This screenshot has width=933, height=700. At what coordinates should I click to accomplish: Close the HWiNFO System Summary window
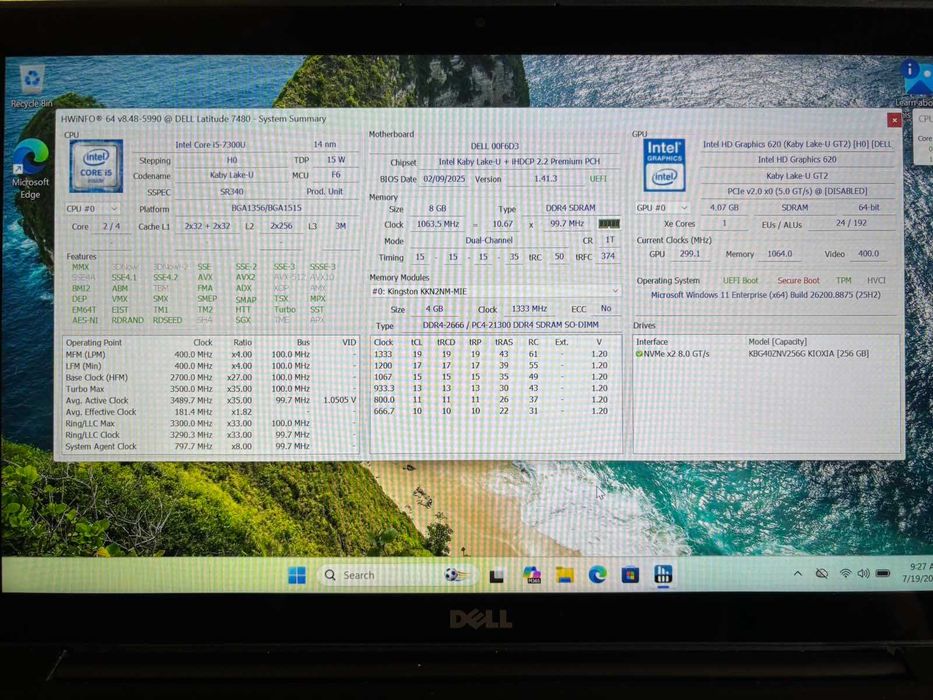tap(894, 120)
